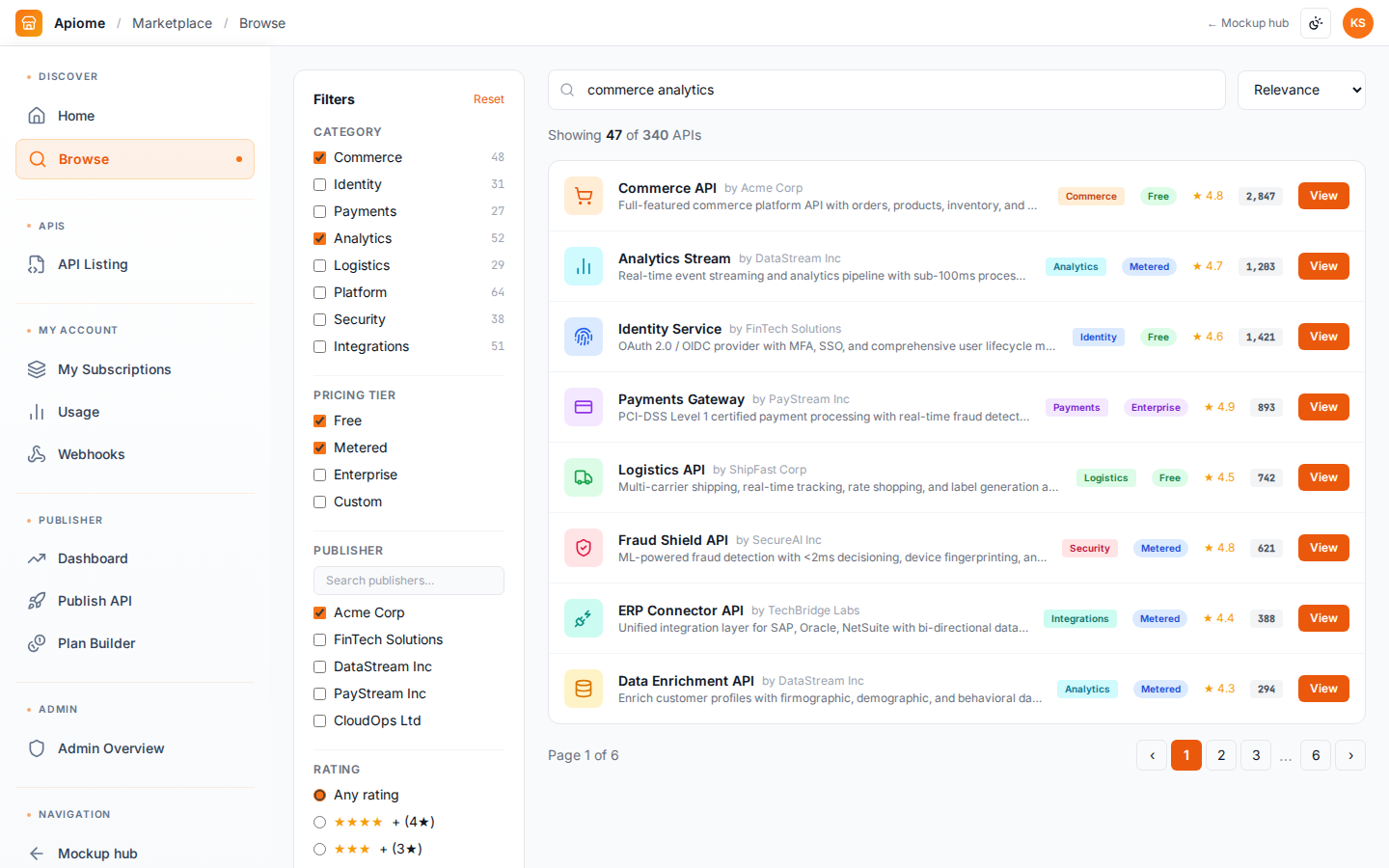Click the ERP Connector API plug icon
The image size is (1389, 868).
[584, 618]
